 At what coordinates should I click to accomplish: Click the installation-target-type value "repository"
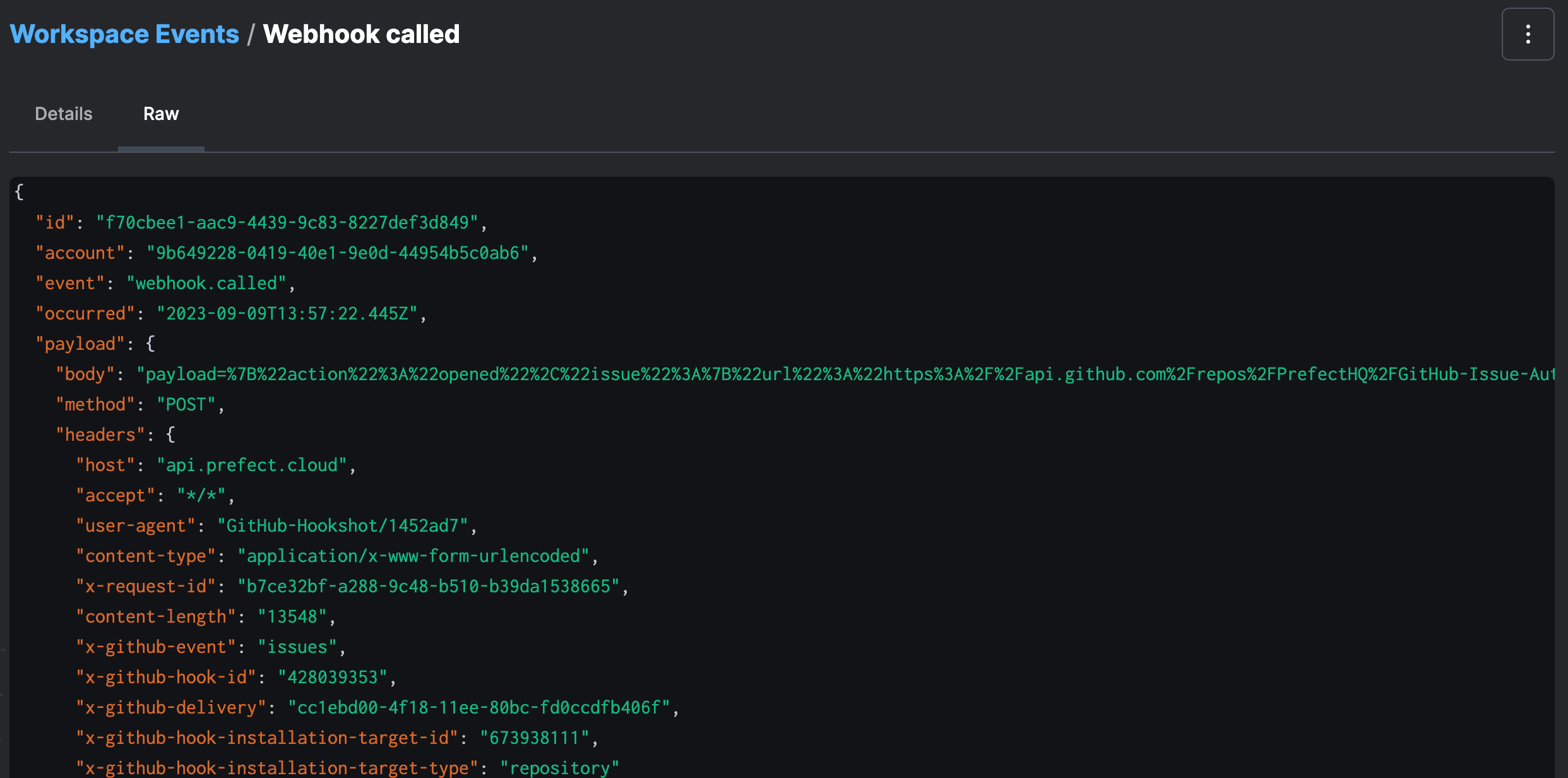pos(560,768)
